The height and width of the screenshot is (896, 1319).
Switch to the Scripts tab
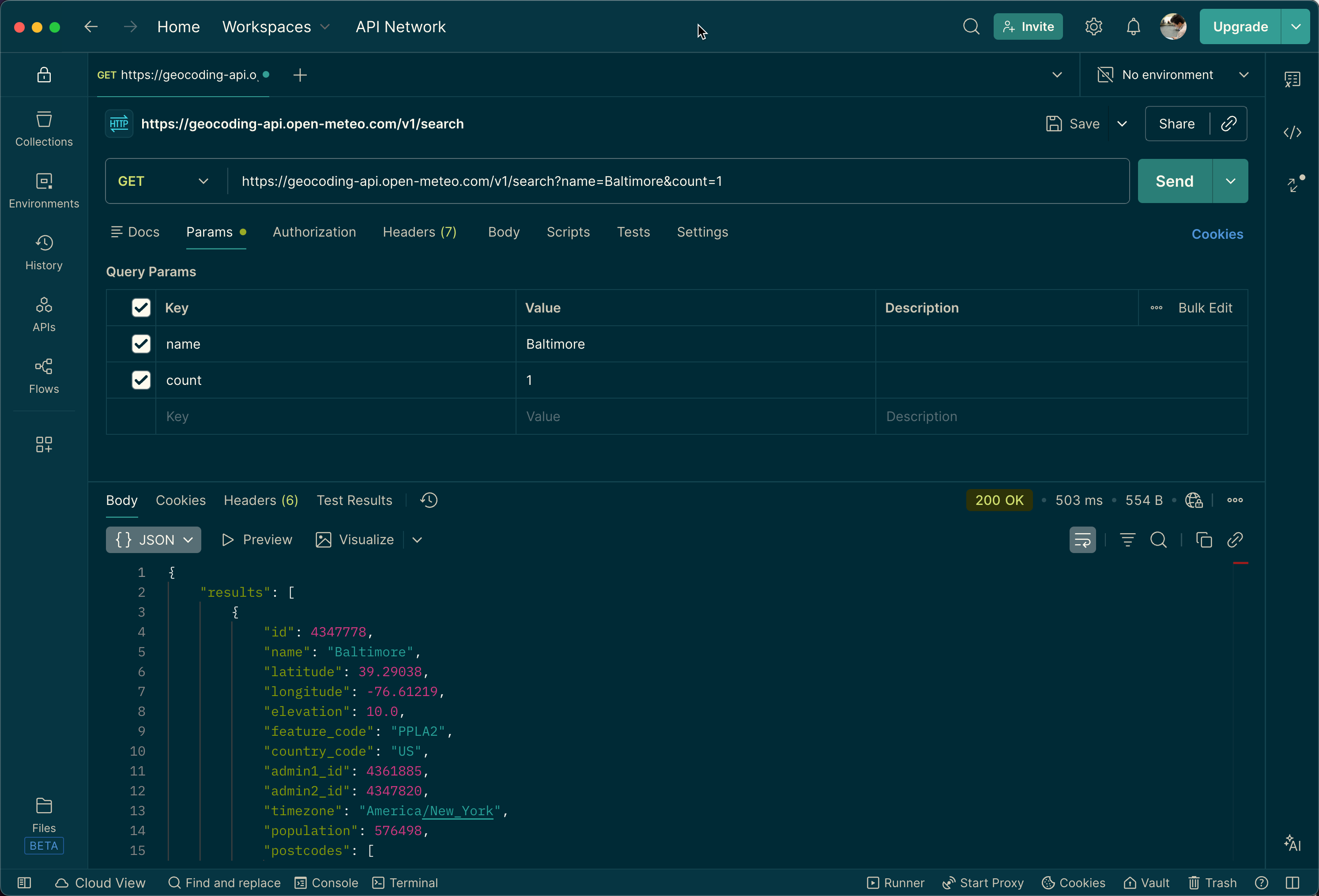(568, 232)
